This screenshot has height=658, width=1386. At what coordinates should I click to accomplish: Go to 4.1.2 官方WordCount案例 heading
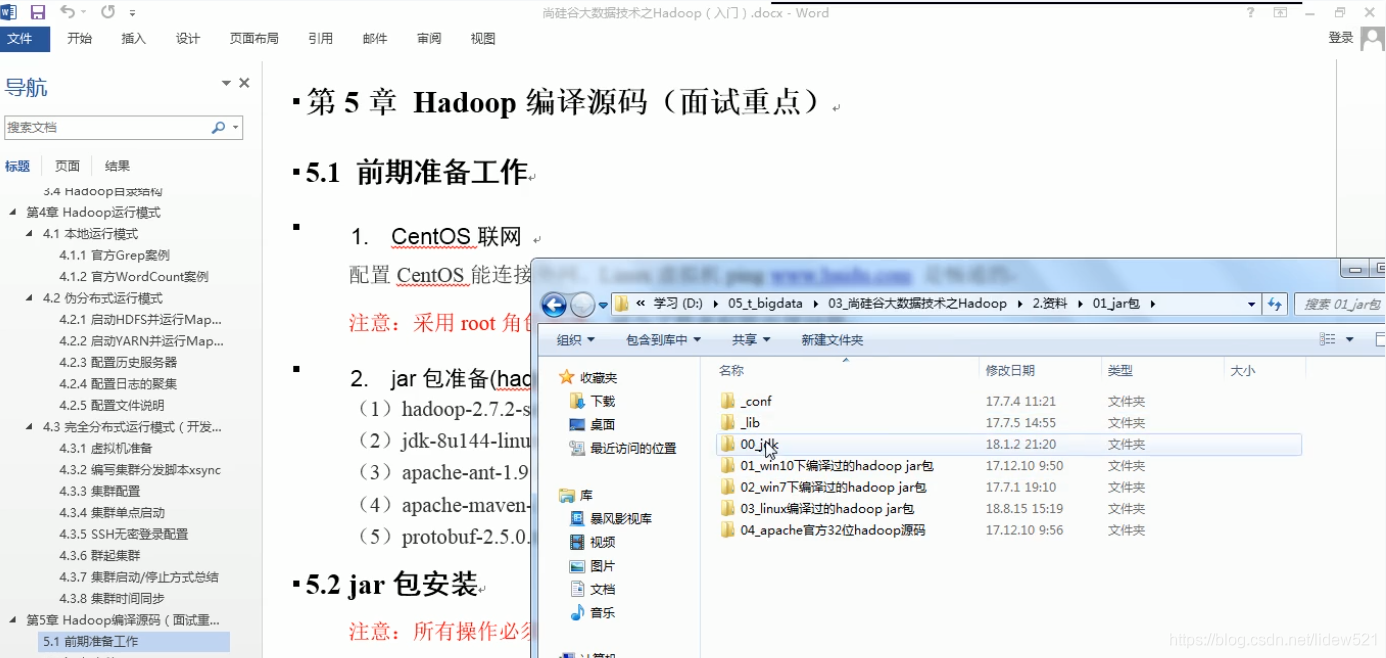tap(133, 276)
